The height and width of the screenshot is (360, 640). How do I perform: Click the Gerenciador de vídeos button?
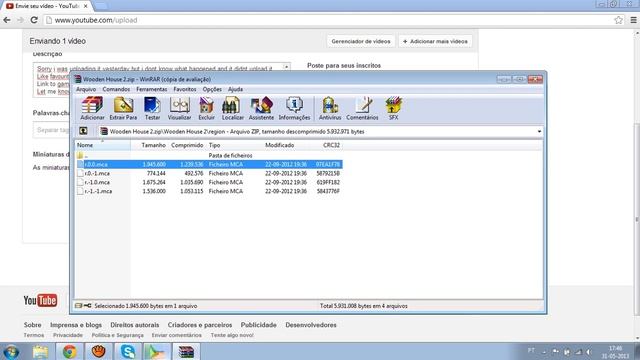(x=361, y=41)
